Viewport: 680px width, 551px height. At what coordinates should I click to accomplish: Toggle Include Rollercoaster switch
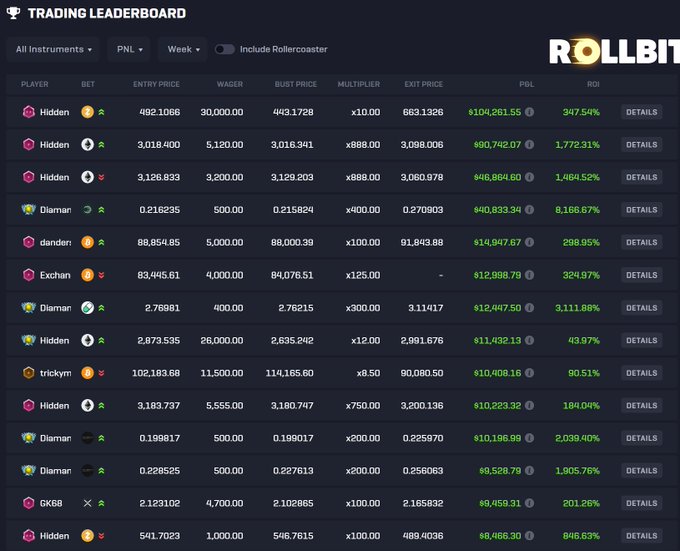pos(225,49)
